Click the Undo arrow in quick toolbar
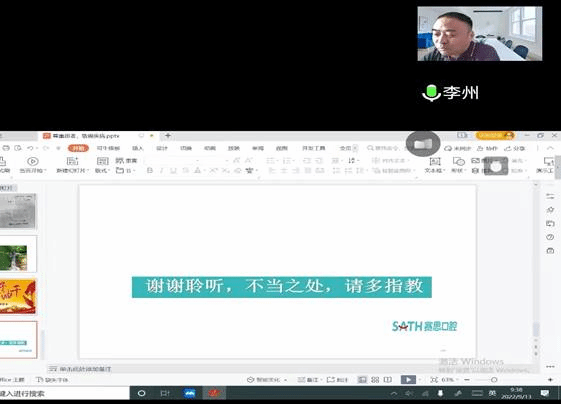Viewport: 561px width, 404px height. pyautogui.click(x=30, y=148)
